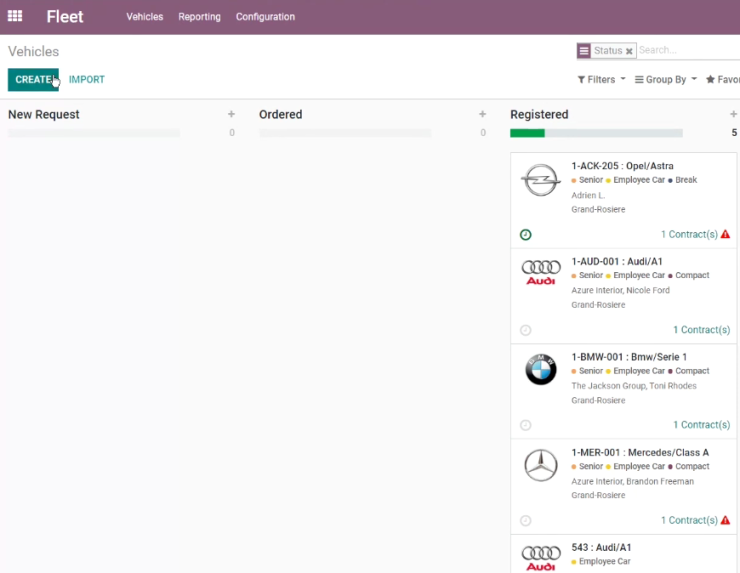Click contract warning triangle on Opel/Astra card
The image size is (740, 573).
725,234
